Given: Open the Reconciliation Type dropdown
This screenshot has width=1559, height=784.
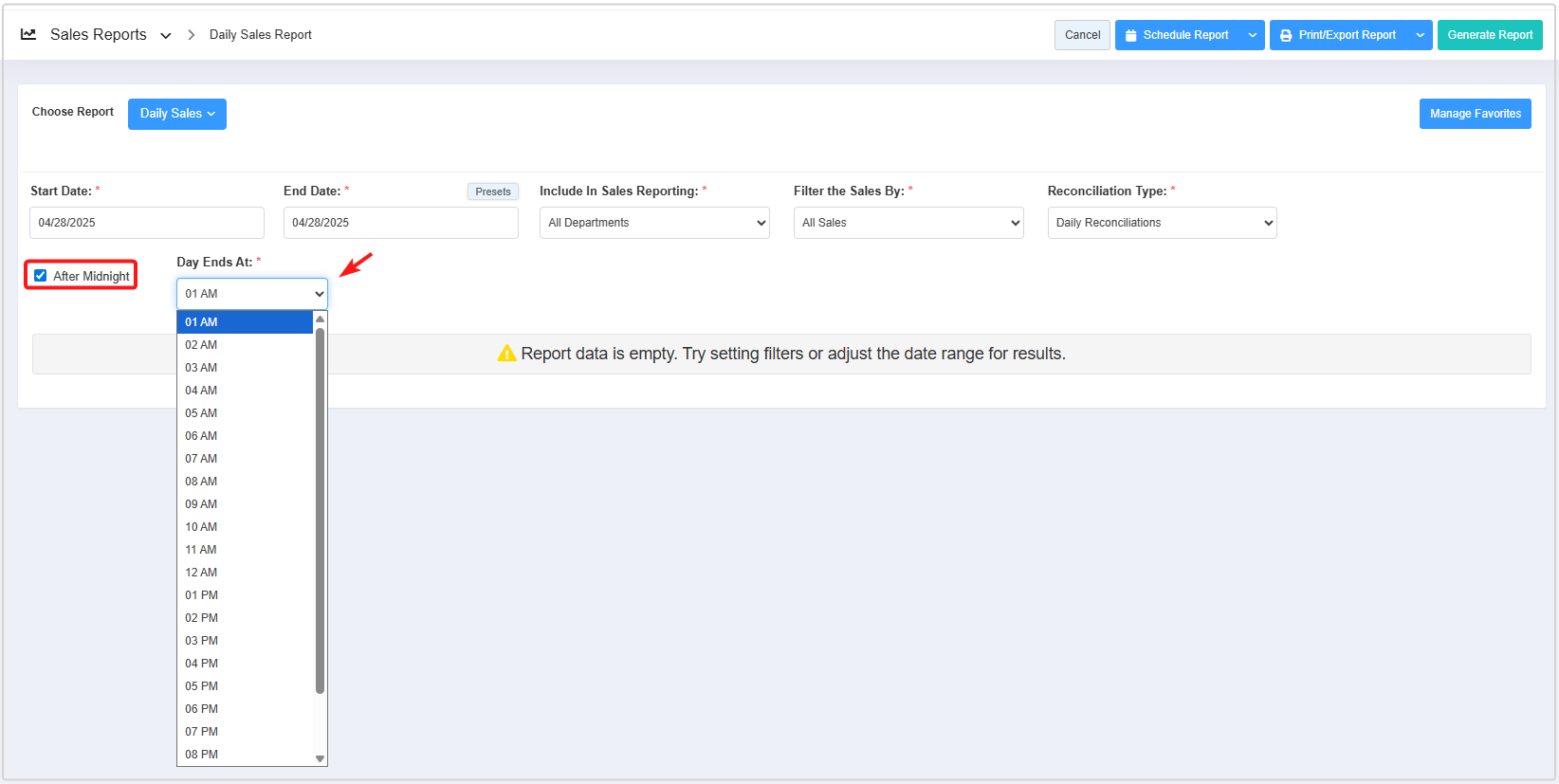Looking at the screenshot, I should coord(1162,223).
